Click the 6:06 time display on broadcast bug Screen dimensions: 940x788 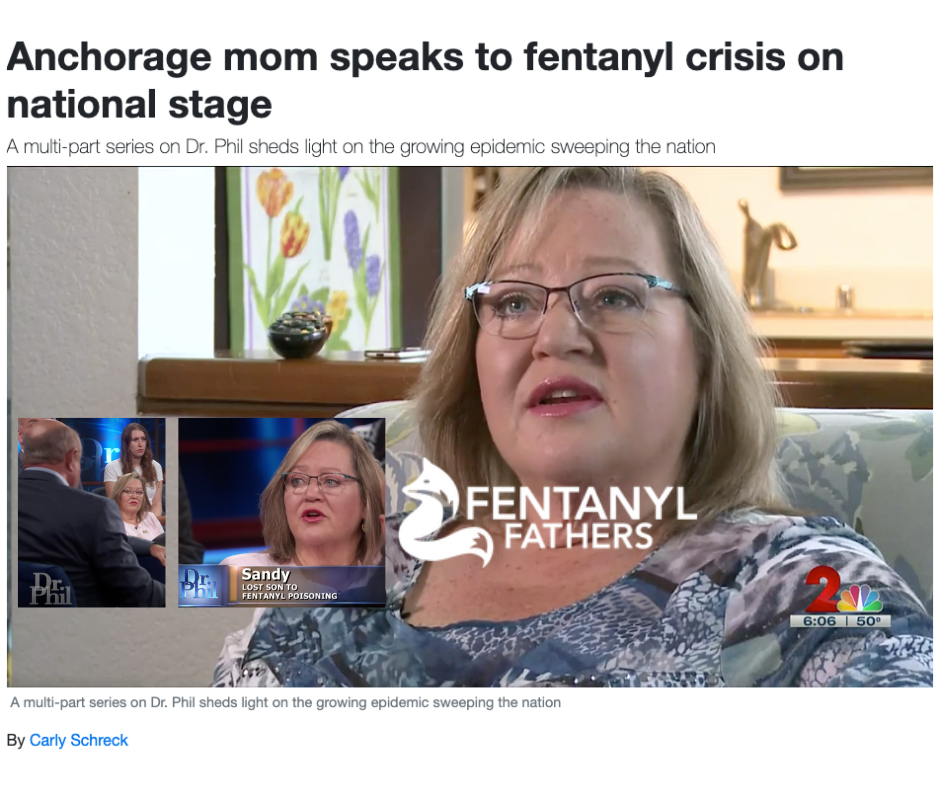pos(819,621)
